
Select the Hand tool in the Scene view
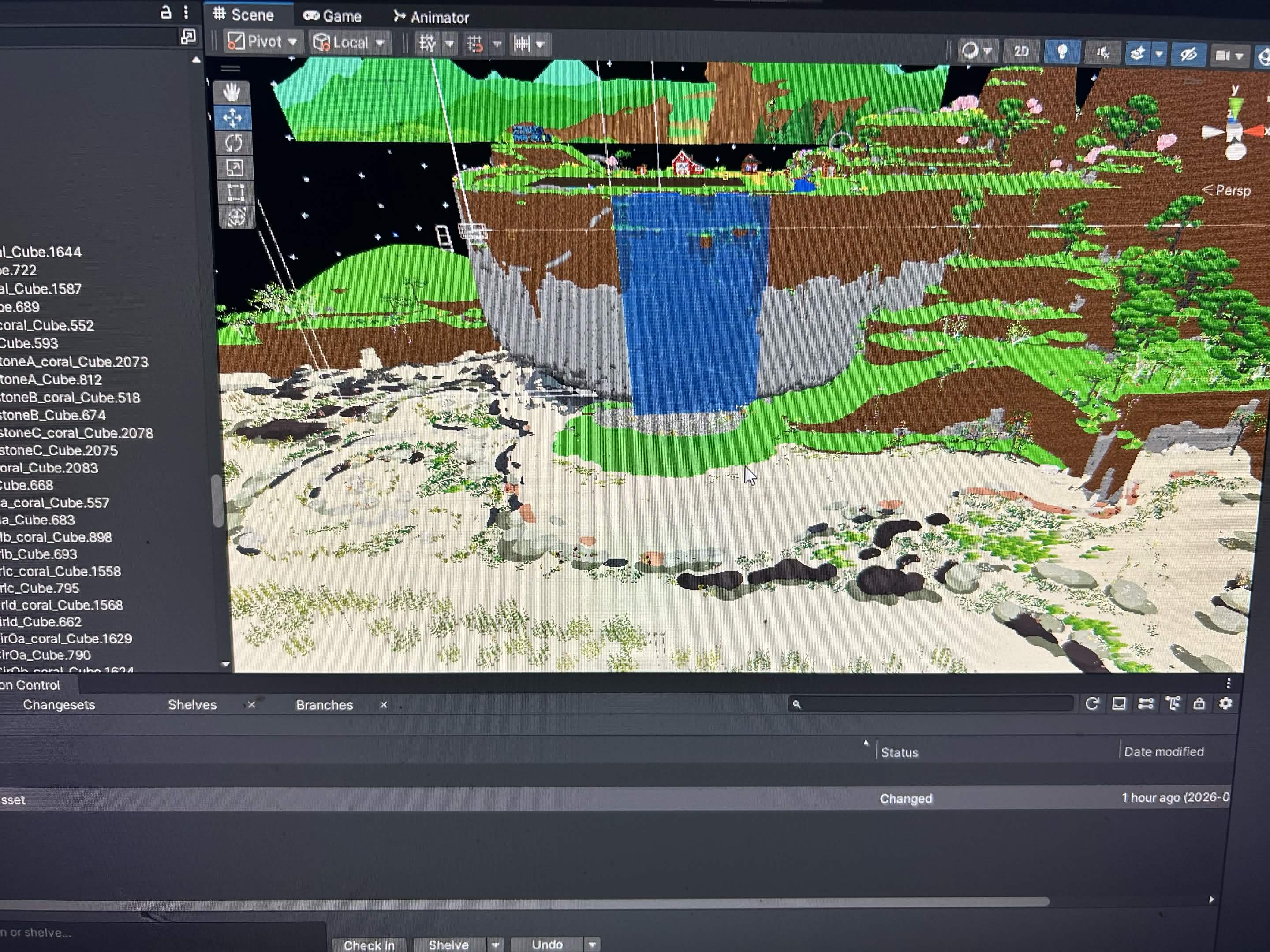pos(232,92)
